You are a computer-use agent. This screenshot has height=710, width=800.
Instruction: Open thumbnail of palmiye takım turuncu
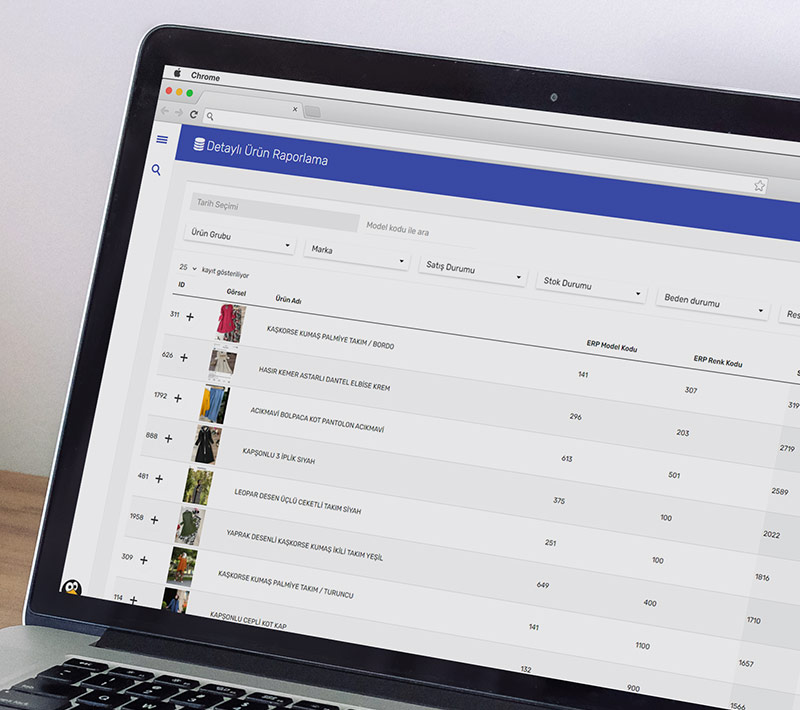coord(182,567)
